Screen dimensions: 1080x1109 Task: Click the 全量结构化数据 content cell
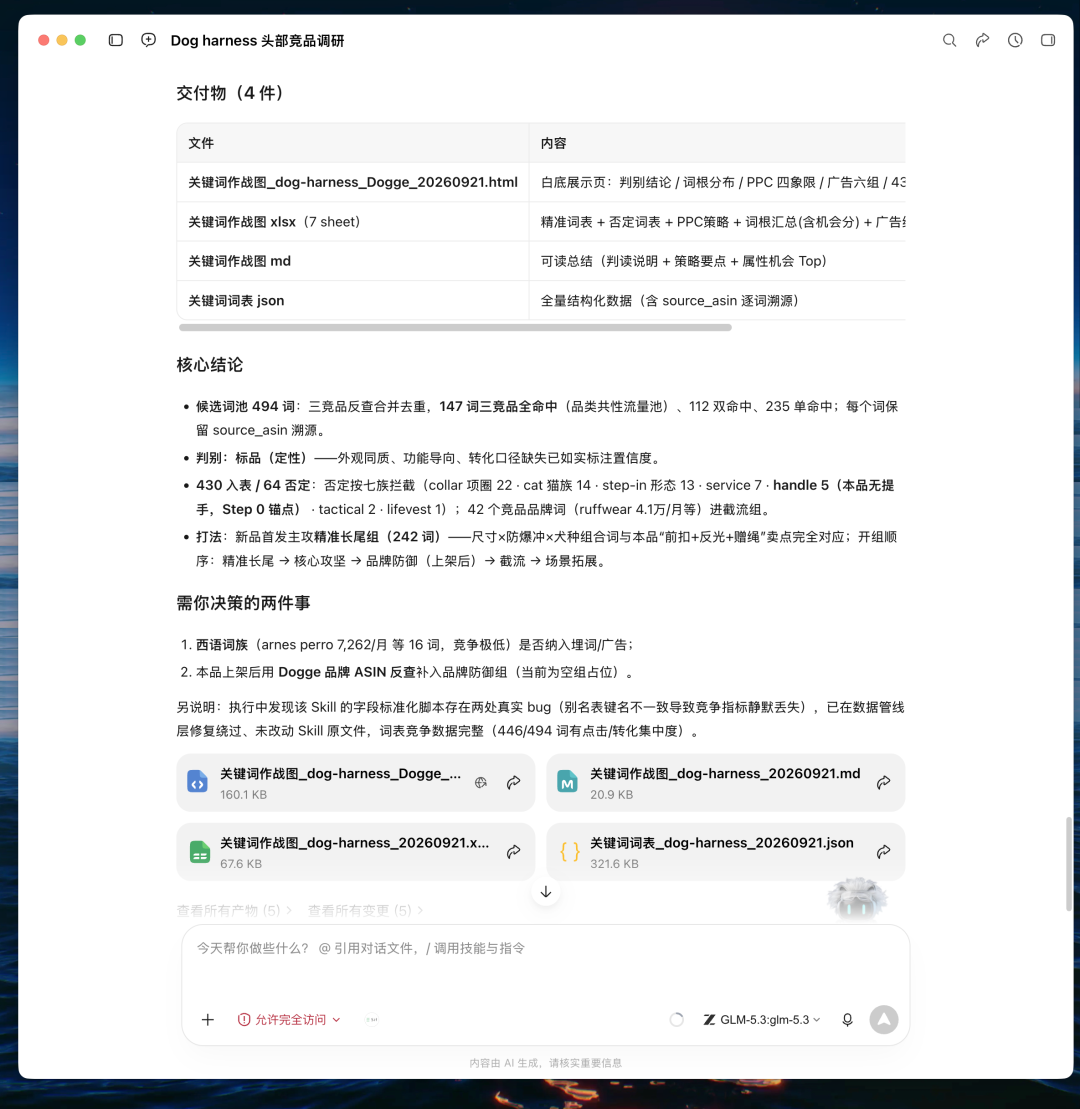(x=717, y=301)
